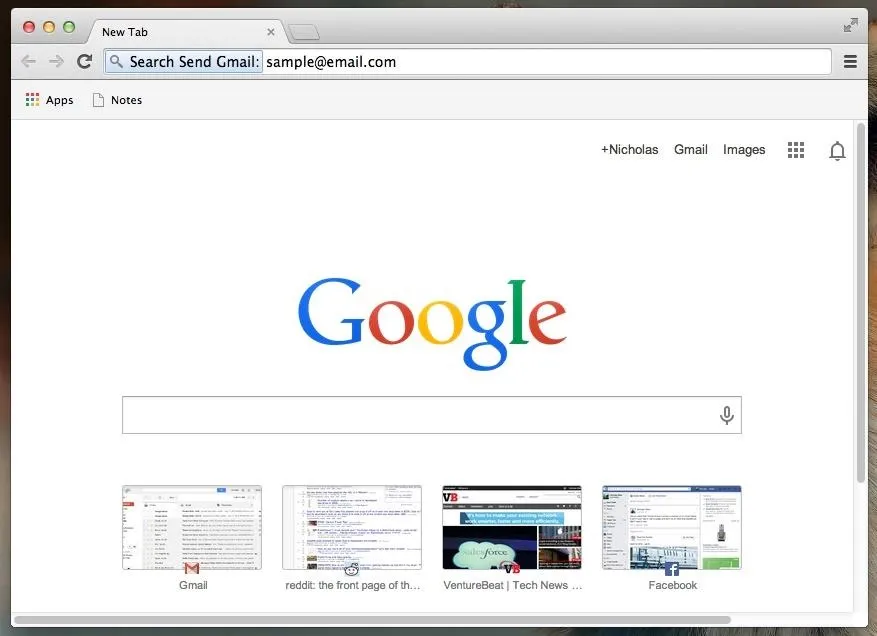The width and height of the screenshot is (877, 636).
Task: Open the Chrome hamburger menu
Action: 850,62
